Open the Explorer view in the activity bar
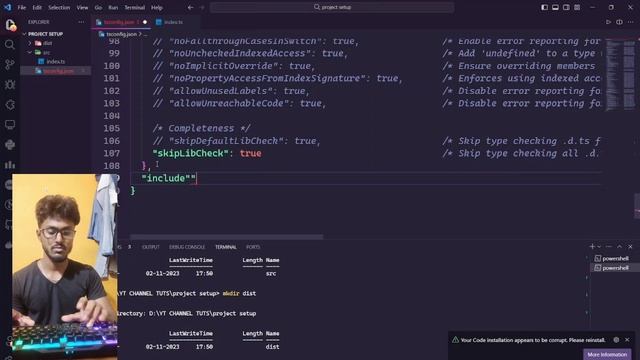The image size is (640, 360). point(10,25)
